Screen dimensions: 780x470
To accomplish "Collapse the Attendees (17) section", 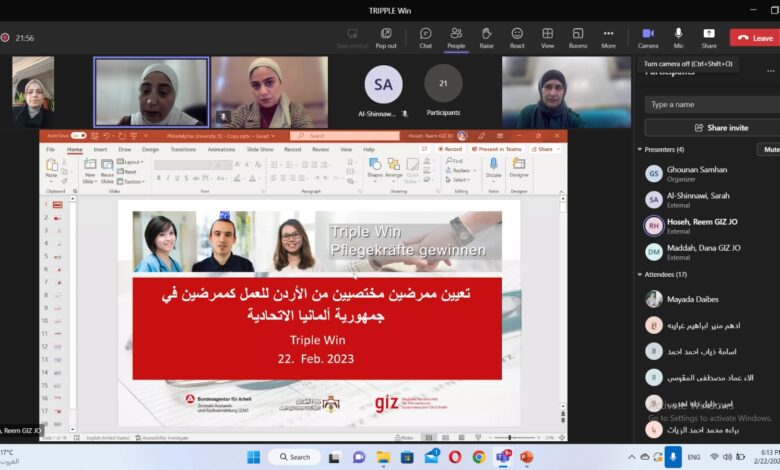I will [x=640, y=275].
